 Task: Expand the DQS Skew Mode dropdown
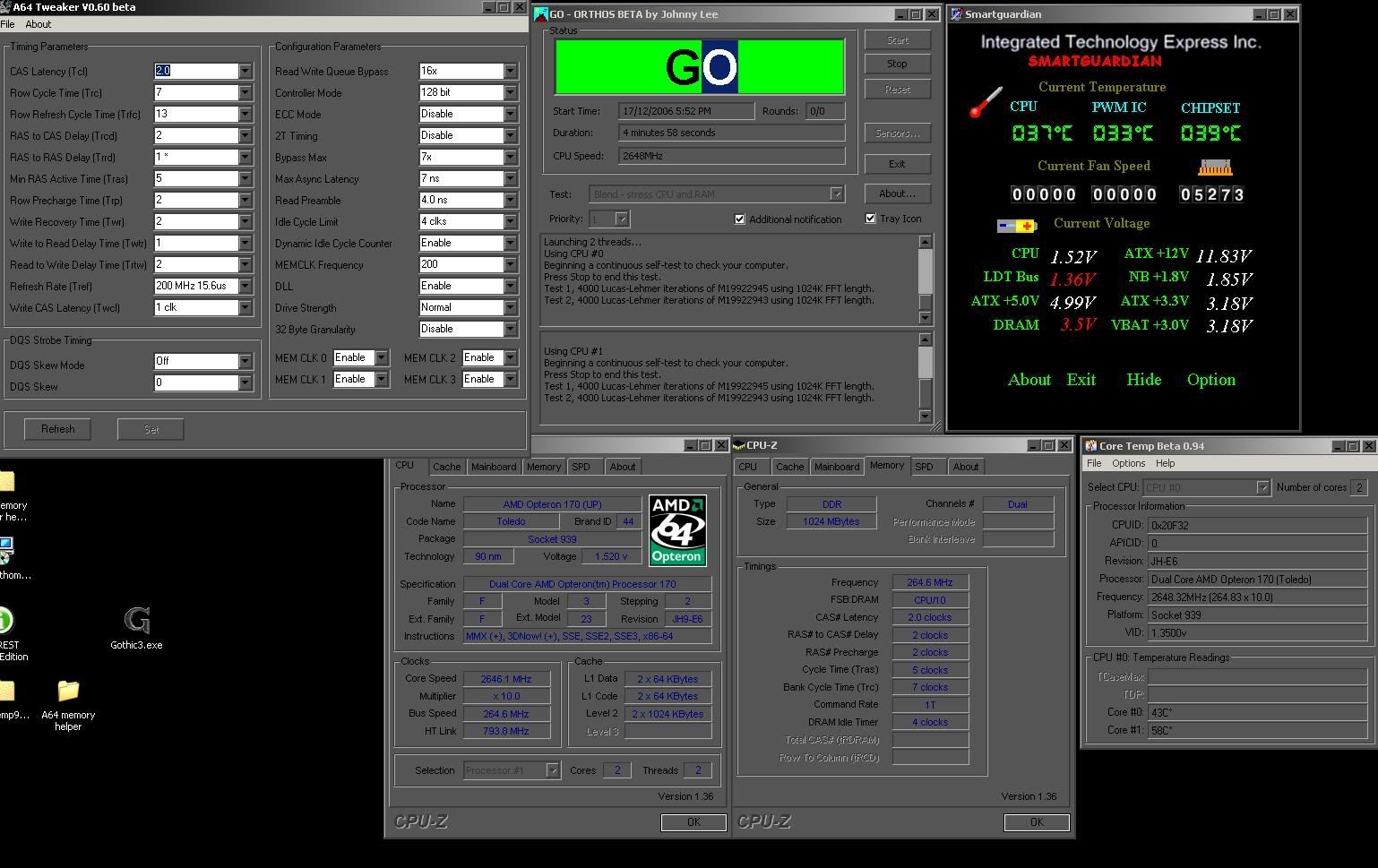(245, 361)
